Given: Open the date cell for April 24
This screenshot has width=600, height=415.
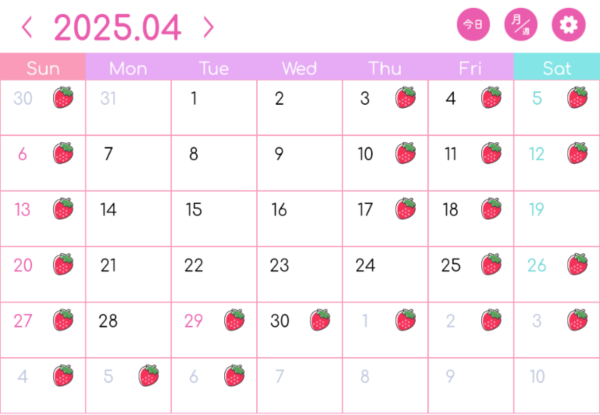Looking at the screenshot, I should click(385, 274).
